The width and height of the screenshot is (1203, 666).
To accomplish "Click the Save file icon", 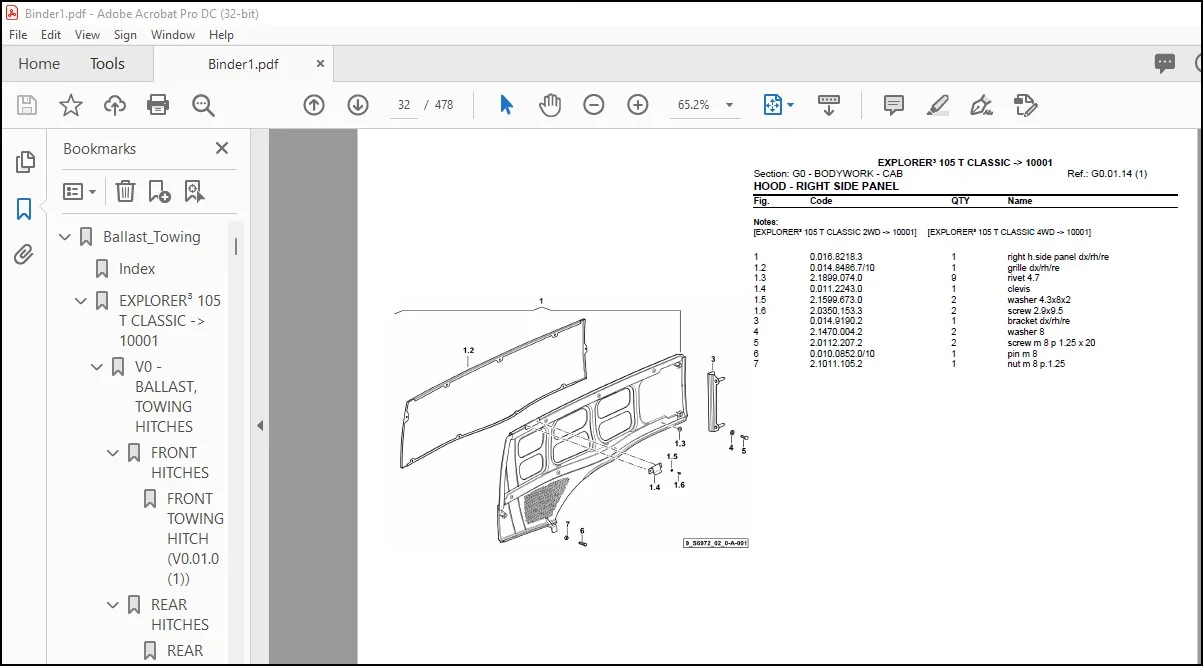I will (x=27, y=105).
